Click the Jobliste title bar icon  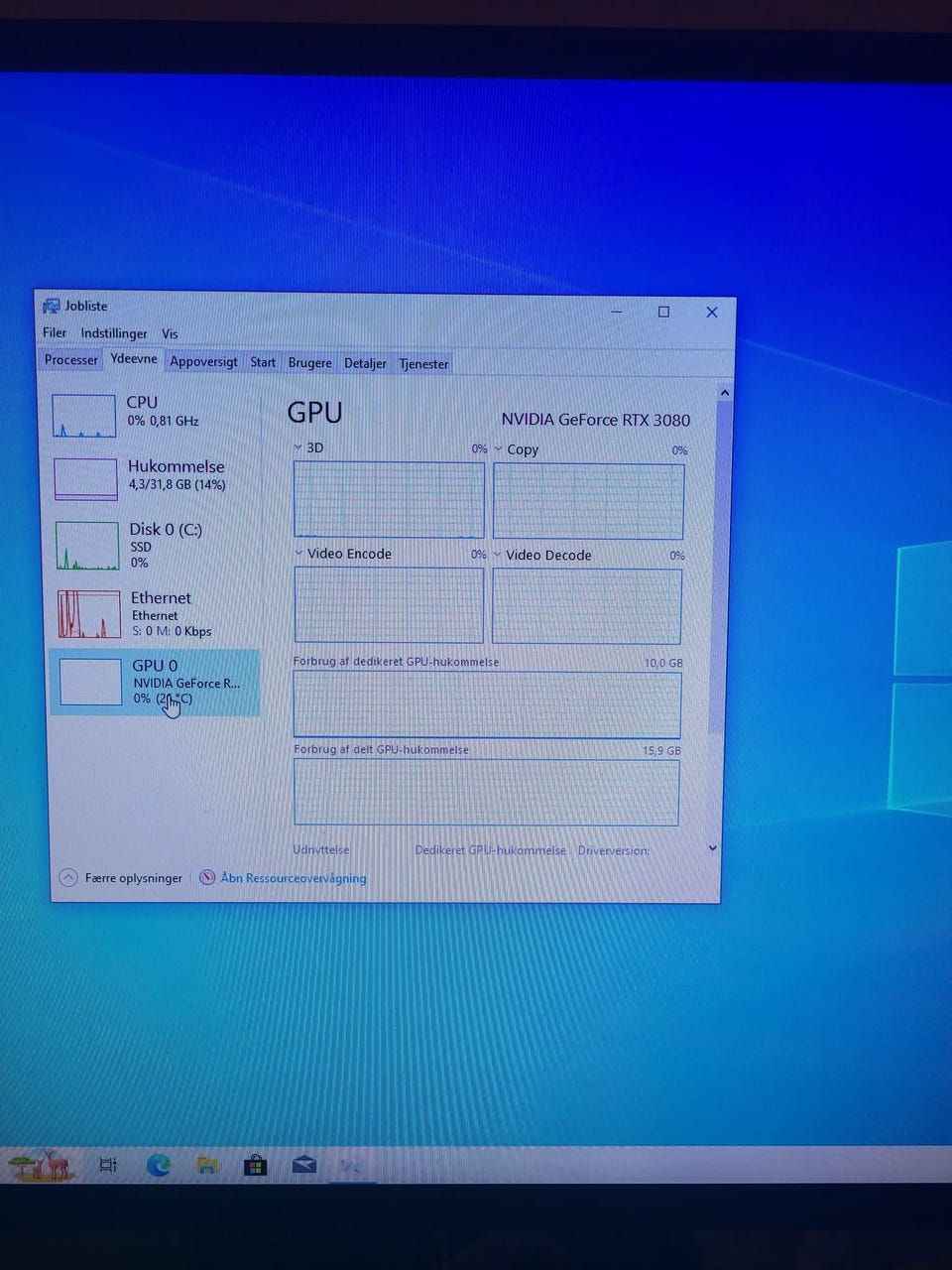click(x=51, y=307)
